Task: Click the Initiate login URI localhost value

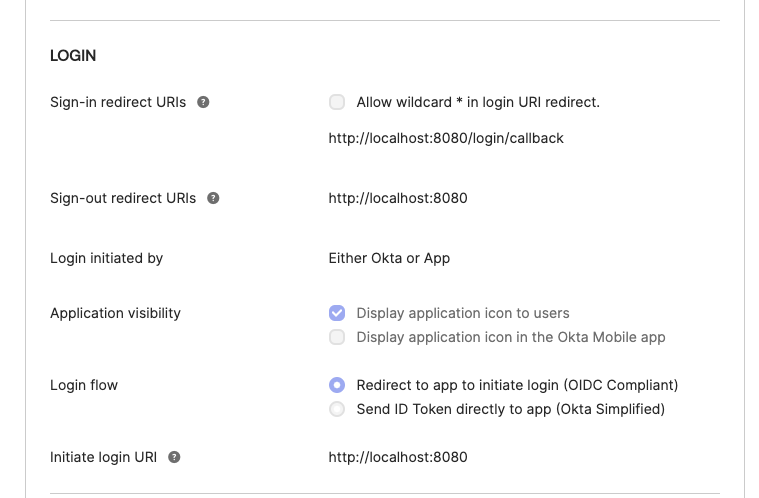Action: (x=398, y=457)
